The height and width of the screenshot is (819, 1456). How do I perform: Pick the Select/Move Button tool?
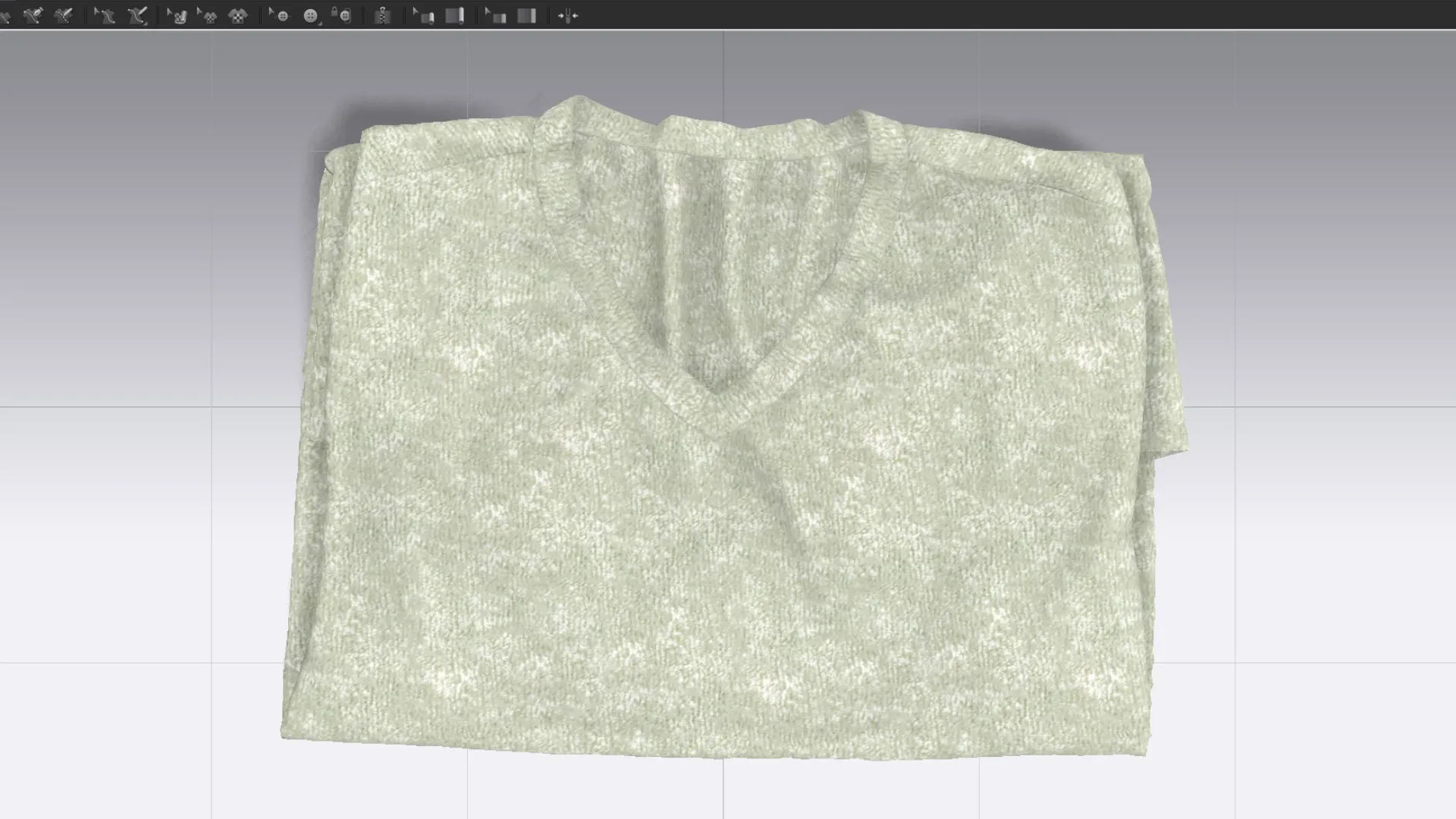280,15
